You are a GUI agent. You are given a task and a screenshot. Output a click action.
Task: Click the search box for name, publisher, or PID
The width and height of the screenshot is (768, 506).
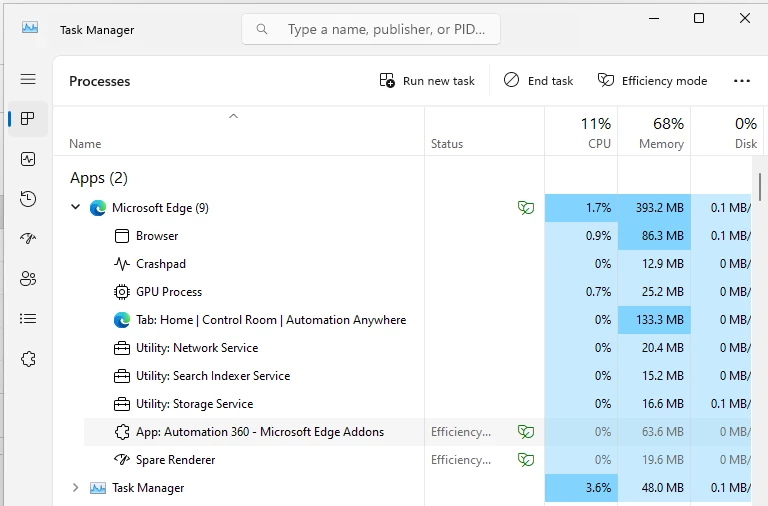pos(371,29)
